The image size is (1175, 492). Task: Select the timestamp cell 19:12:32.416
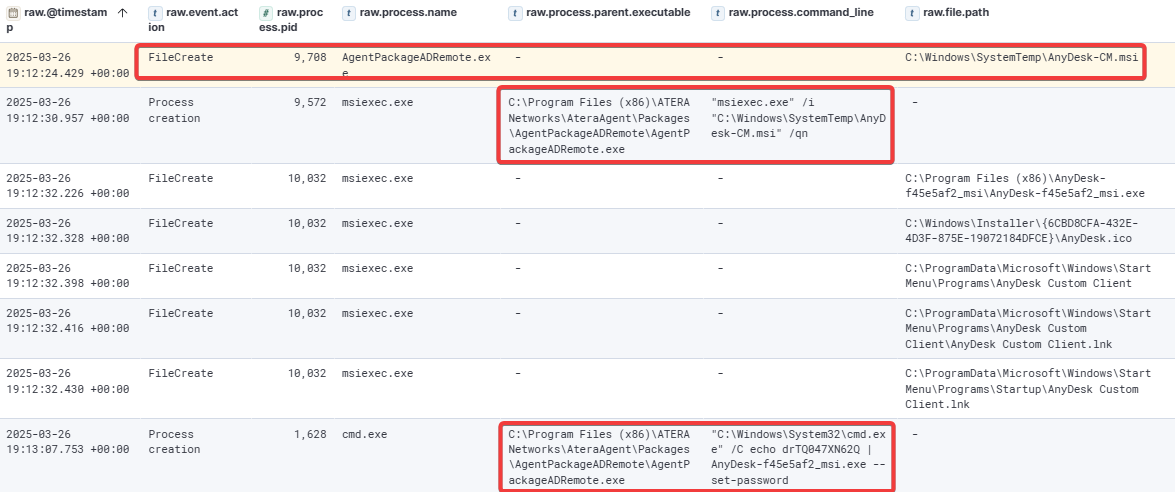point(67,321)
